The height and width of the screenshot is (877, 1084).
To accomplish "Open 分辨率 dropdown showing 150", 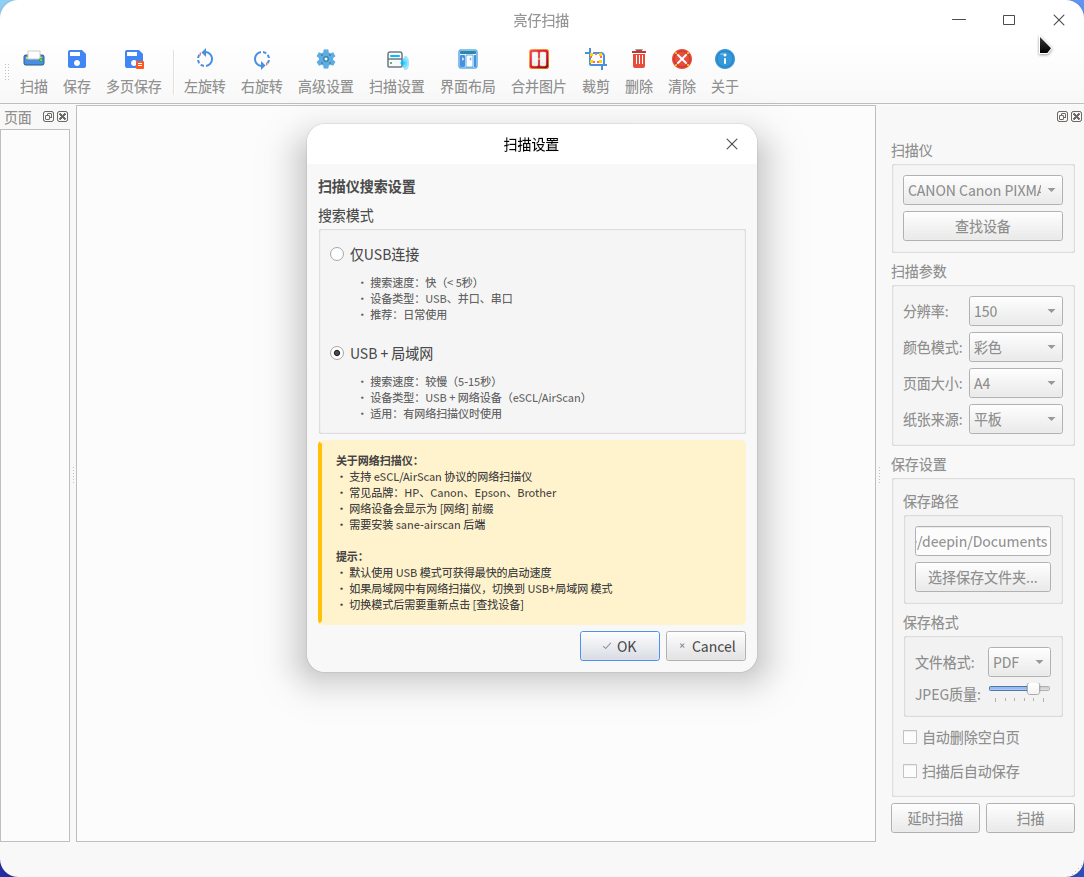I will (1016, 311).
